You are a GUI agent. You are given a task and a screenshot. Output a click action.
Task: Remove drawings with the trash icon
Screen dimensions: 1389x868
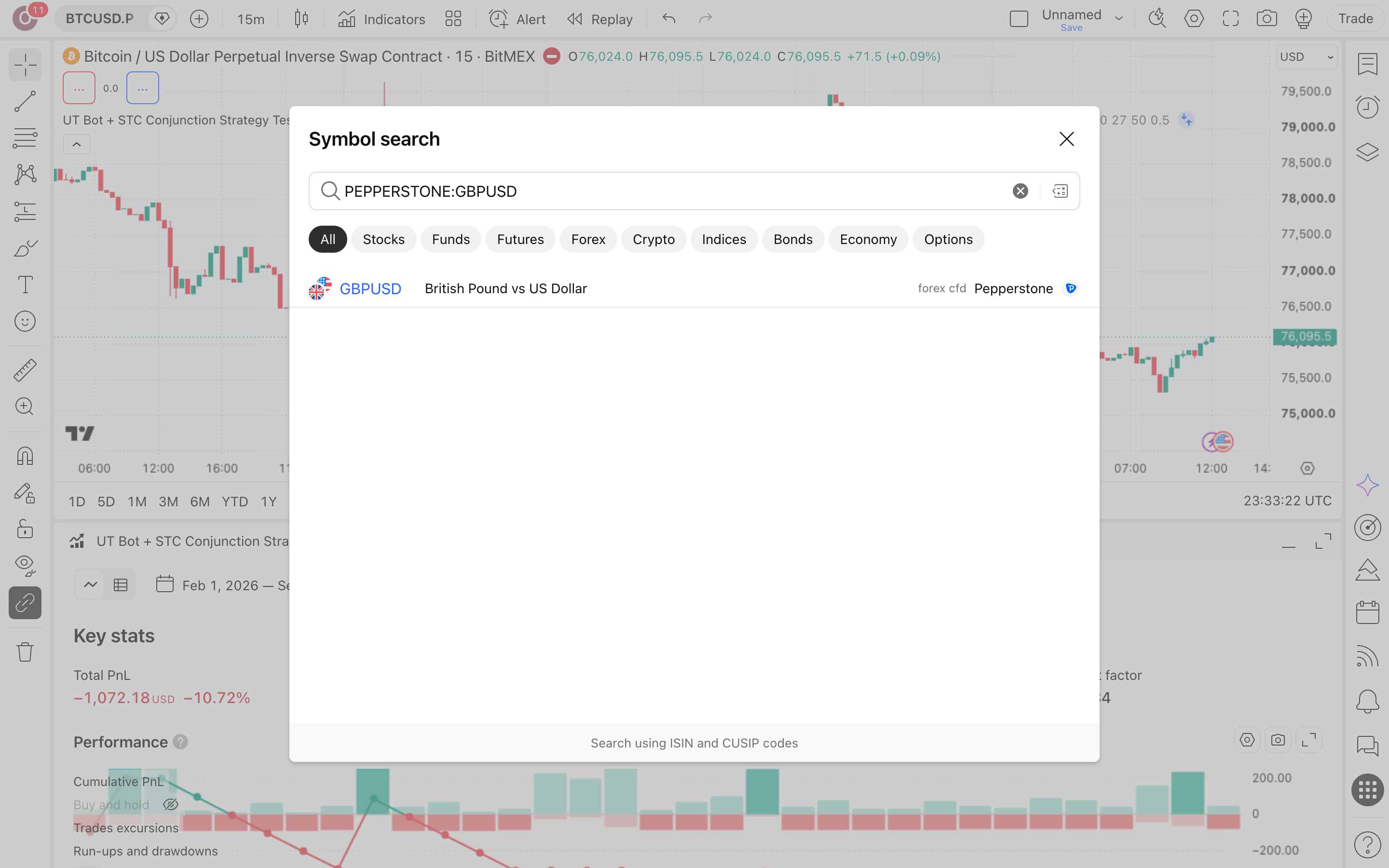[x=25, y=651]
